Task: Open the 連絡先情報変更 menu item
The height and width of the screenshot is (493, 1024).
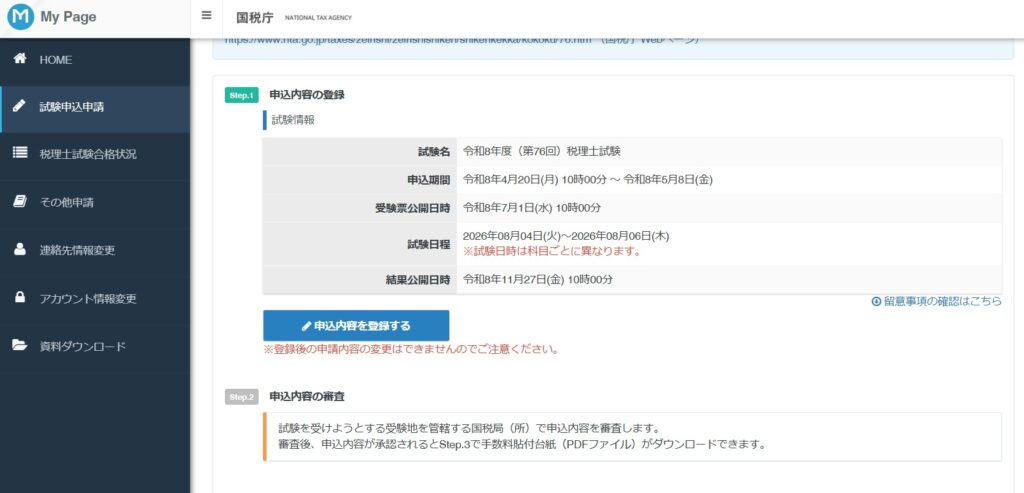Action: (90, 250)
